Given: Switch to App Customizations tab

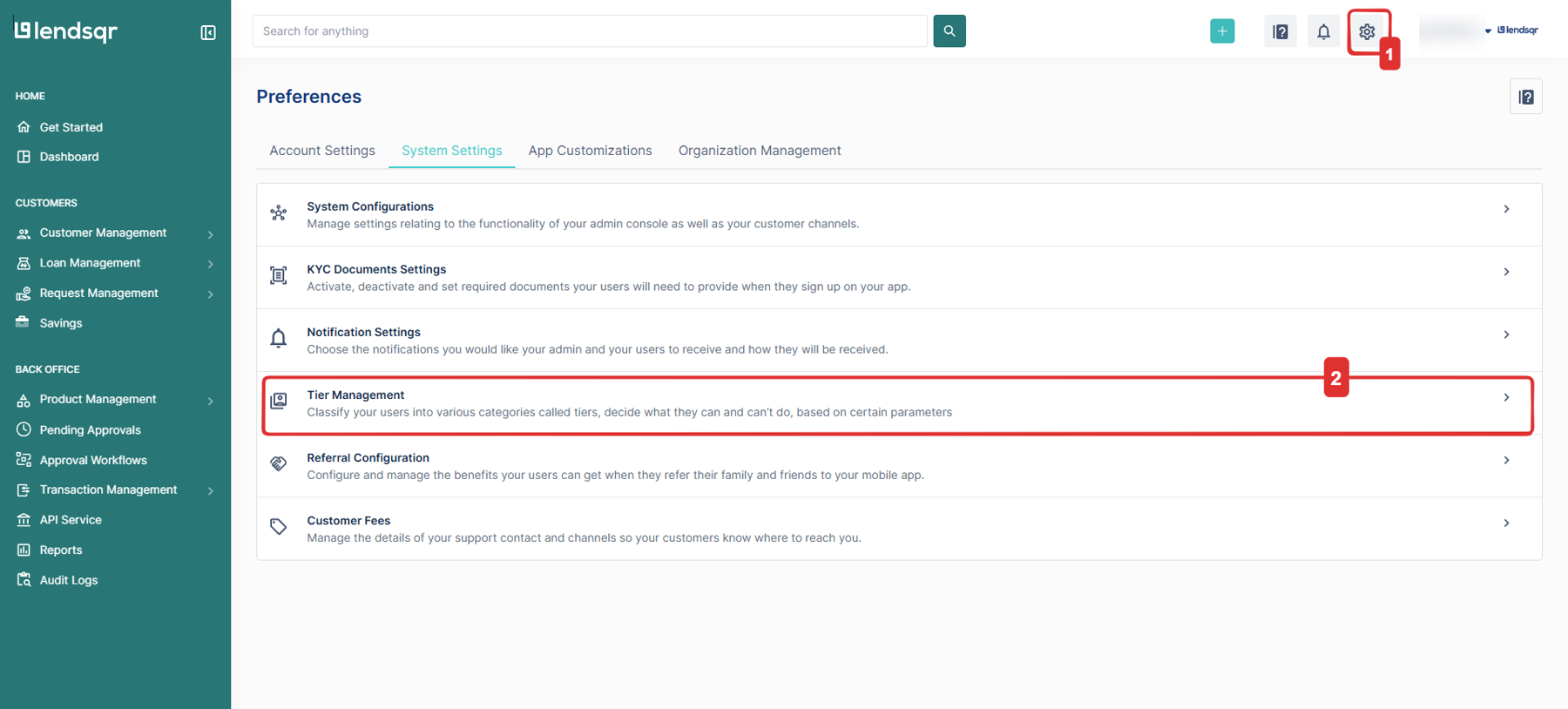Looking at the screenshot, I should pos(590,151).
